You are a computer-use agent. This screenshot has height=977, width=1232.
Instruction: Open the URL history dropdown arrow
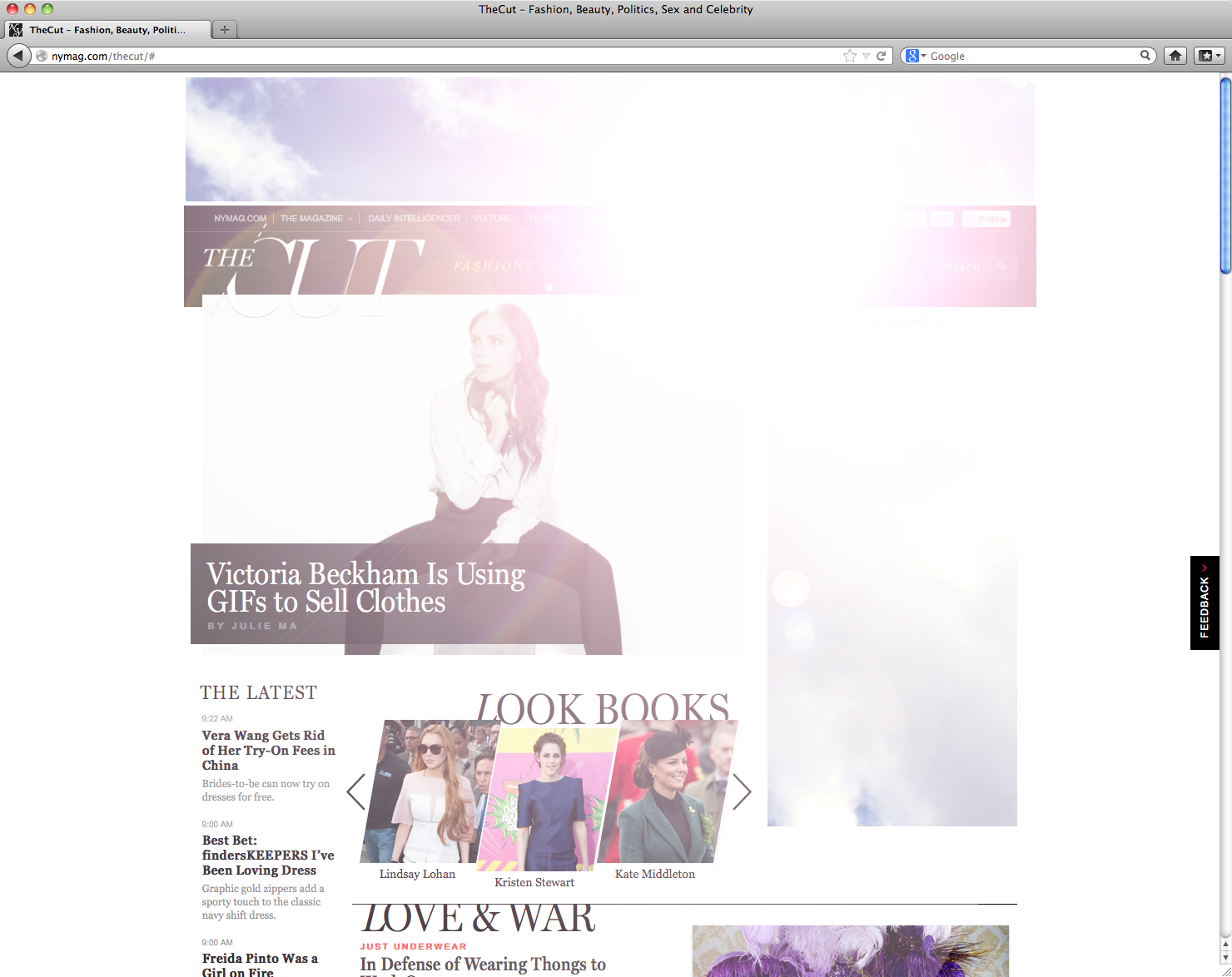click(867, 56)
